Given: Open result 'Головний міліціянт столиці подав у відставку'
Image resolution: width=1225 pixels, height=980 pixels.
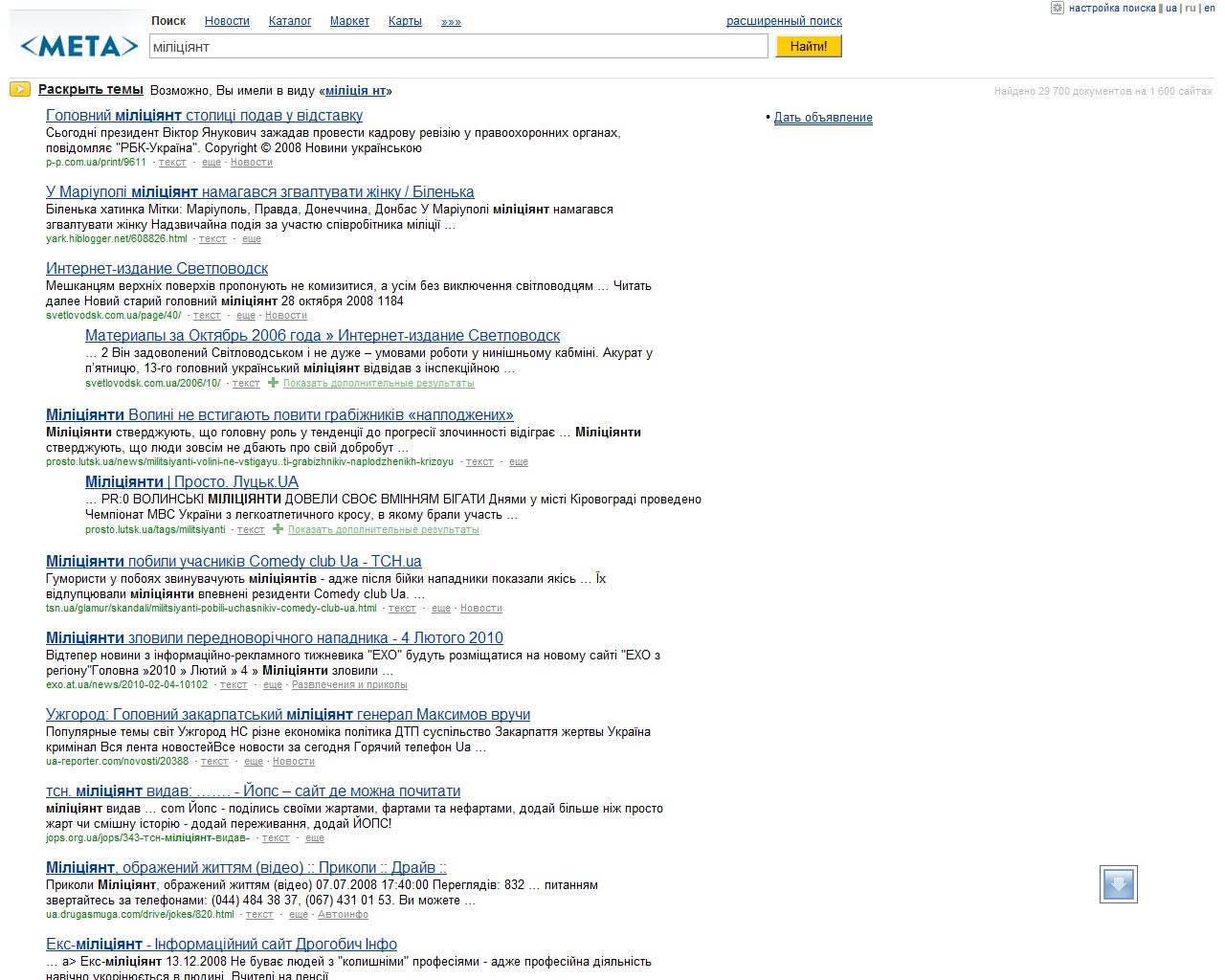Looking at the screenshot, I should pos(204,116).
